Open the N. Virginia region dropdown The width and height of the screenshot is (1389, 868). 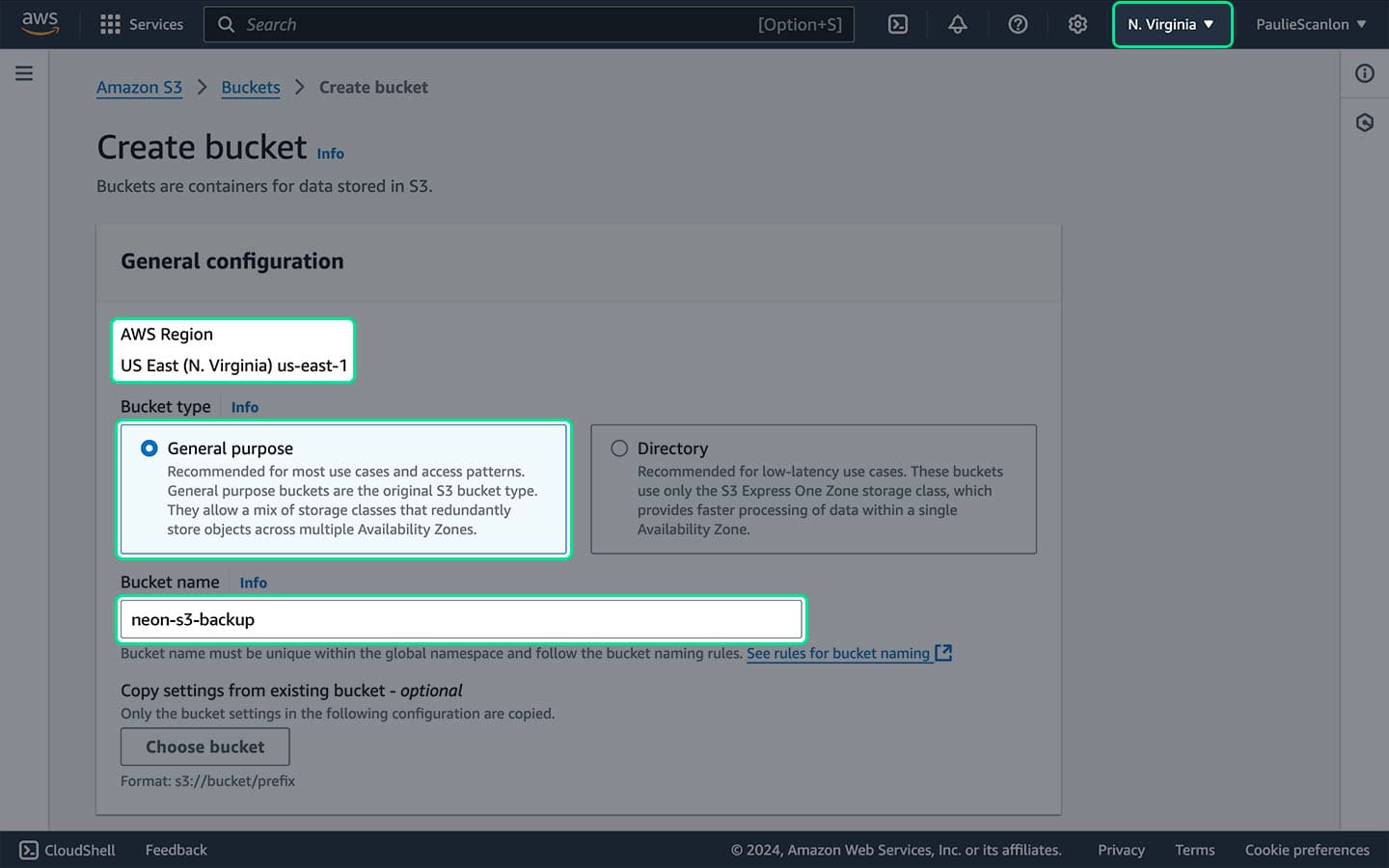[1171, 24]
